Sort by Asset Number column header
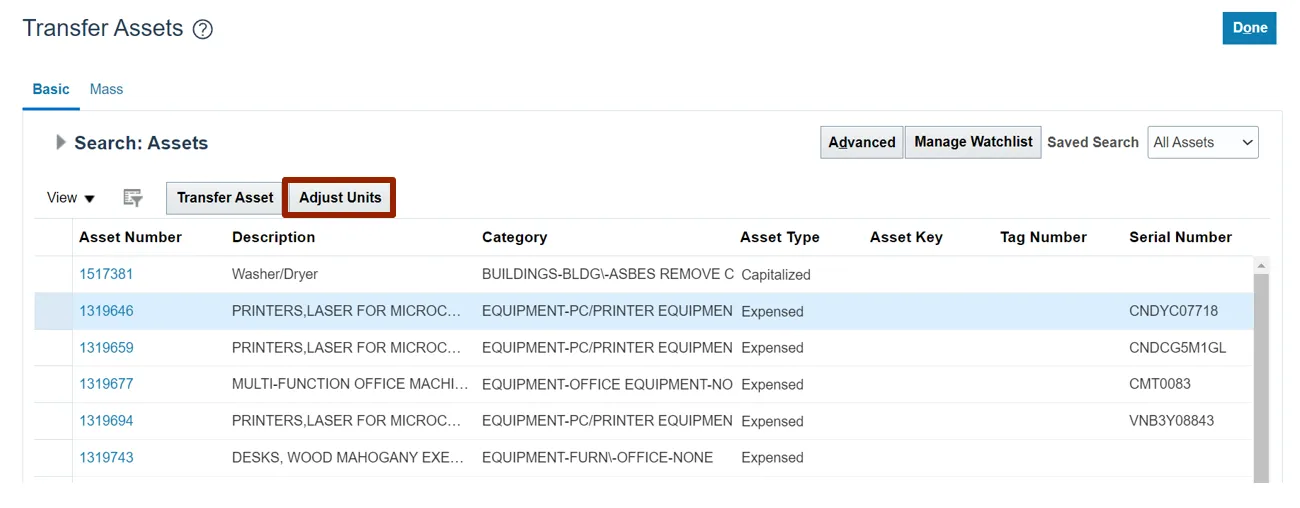This screenshot has height=508, width=1300. pyautogui.click(x=130, y=237)
